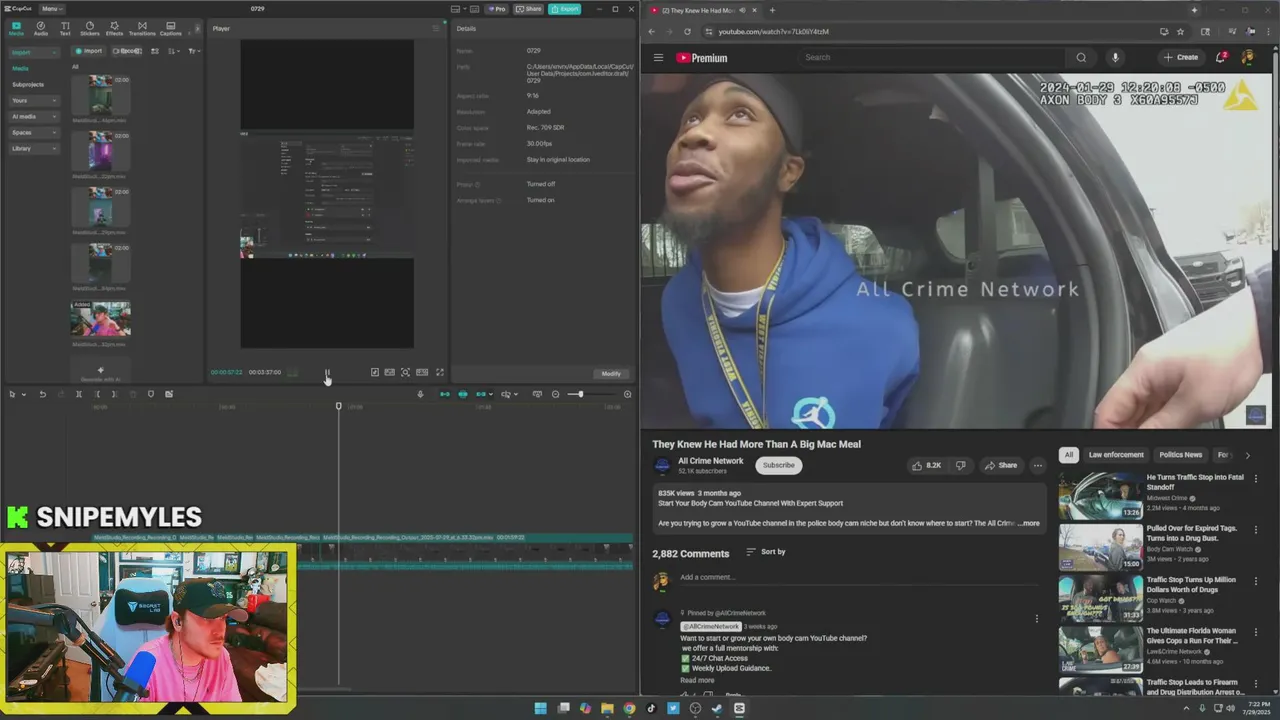The image size is (1280, 720).
Task: Click the zoom out magnifier on timeline
Action: (x=556, y=394)
